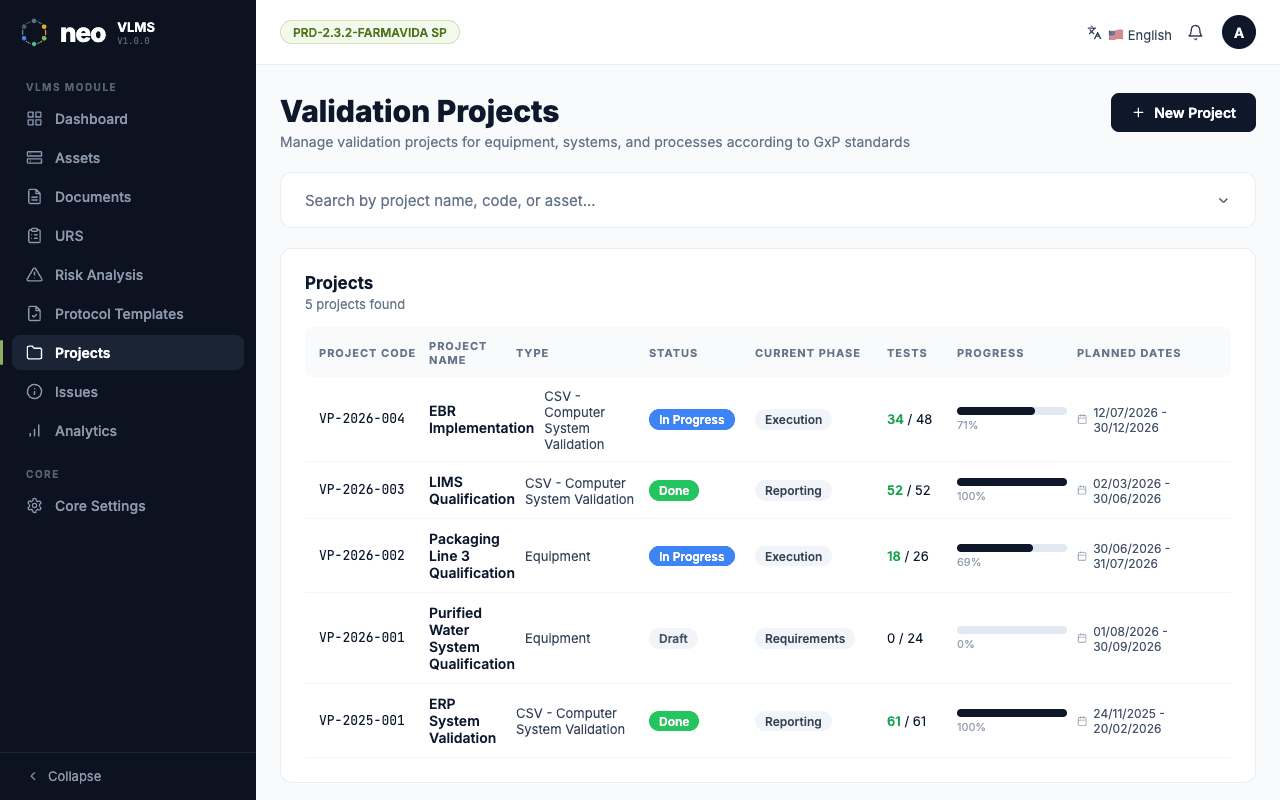Click the Core Settings gear icon
Viewport: 1280px width, 800px height.
pos(34,506)
